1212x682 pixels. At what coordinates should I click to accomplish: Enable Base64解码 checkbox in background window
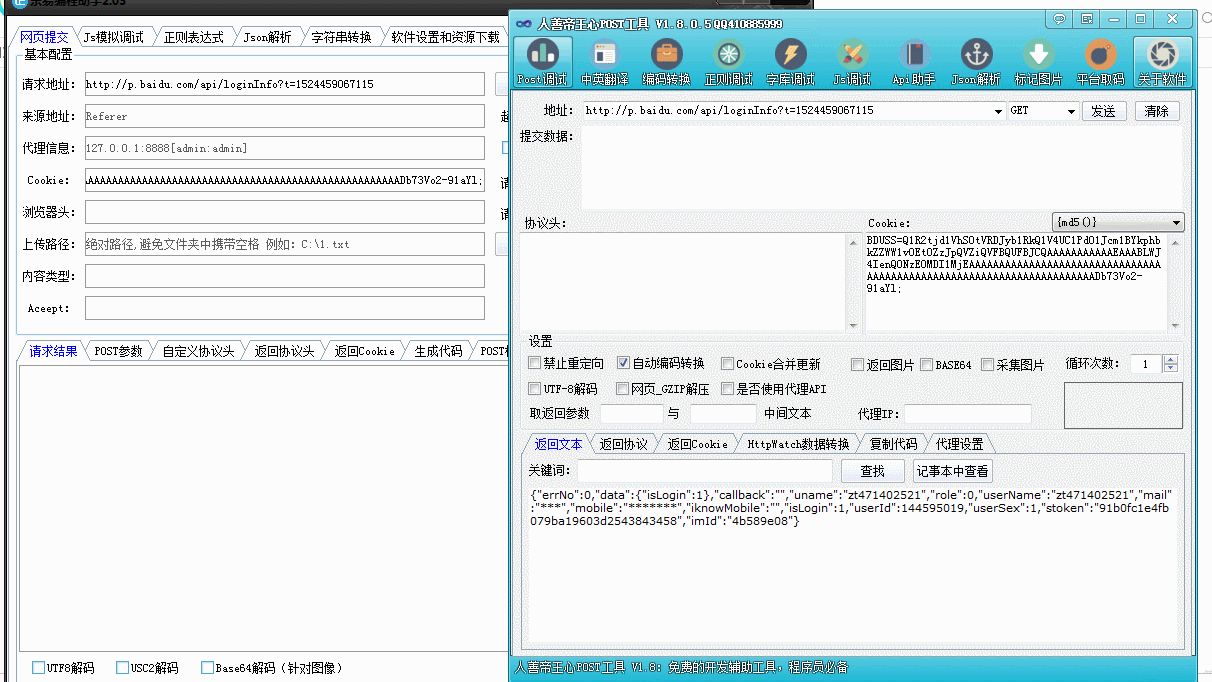click(x=208, y=668)
